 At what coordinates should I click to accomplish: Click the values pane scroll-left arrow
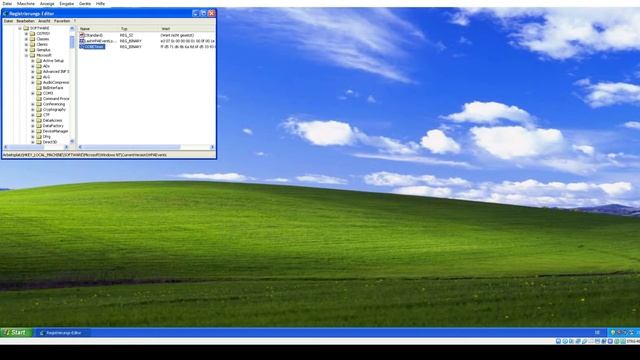pos(80,147)
